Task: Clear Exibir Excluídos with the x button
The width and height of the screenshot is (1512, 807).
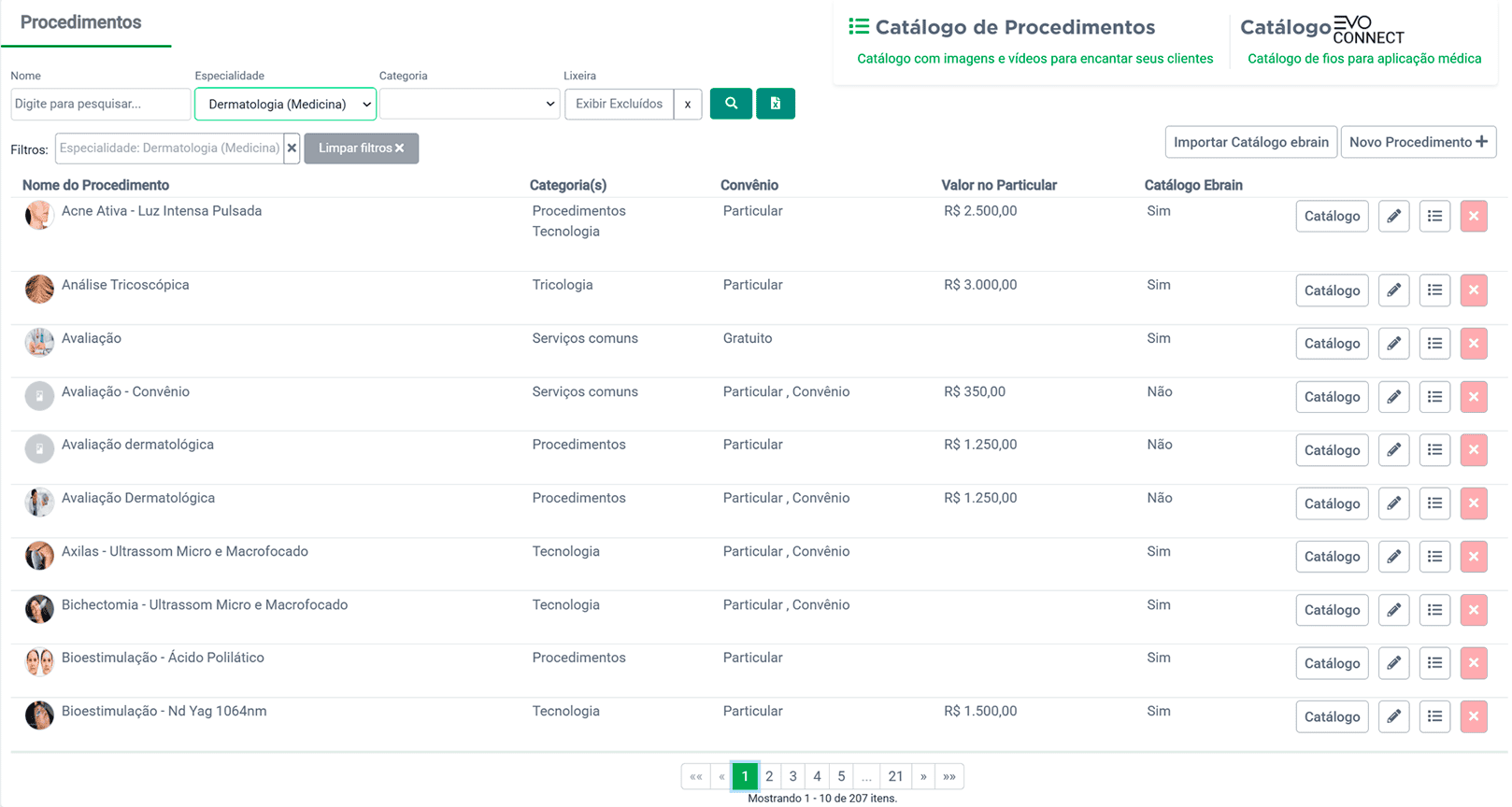Action: [688, 104]
